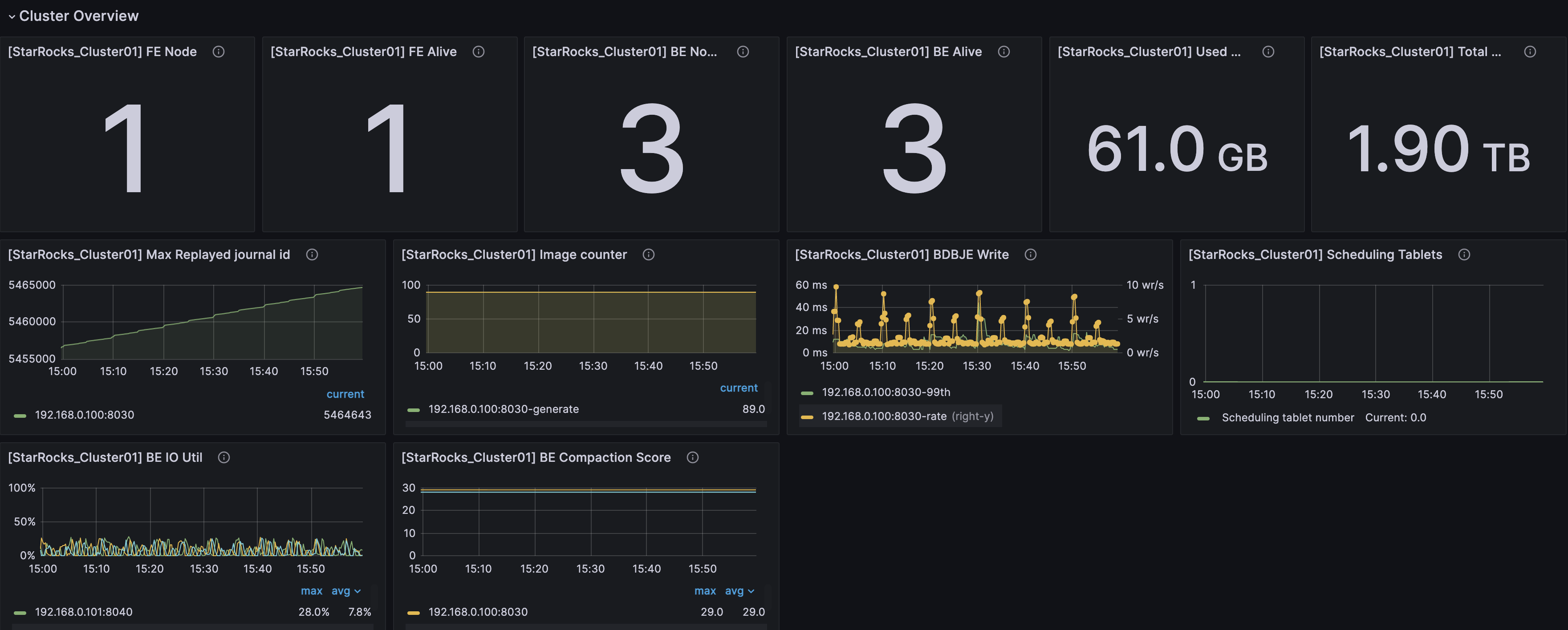Screen dimensions: 1568x630
Task: Show info for BE IO Util panel
Action: click(x=223, y=457)
